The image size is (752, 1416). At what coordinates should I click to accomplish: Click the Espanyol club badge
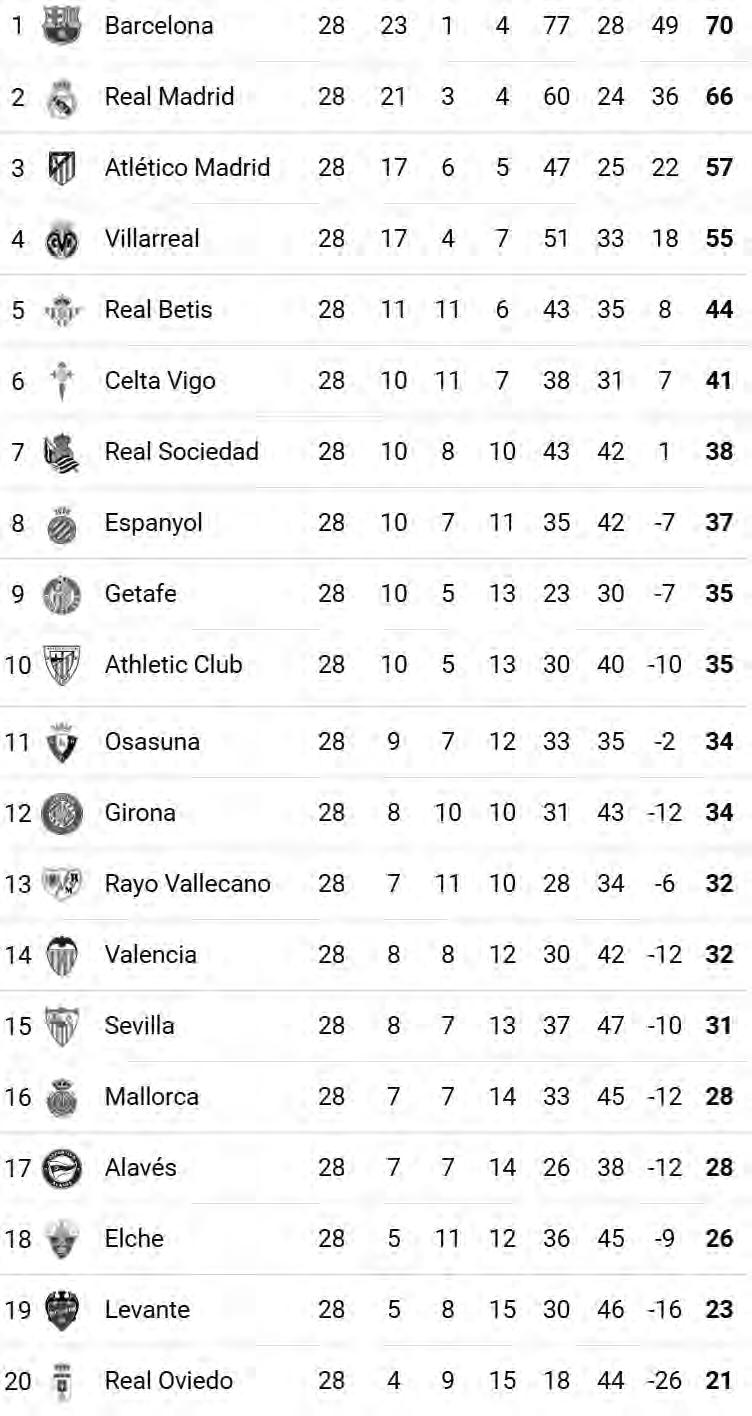tap(61, 524)
